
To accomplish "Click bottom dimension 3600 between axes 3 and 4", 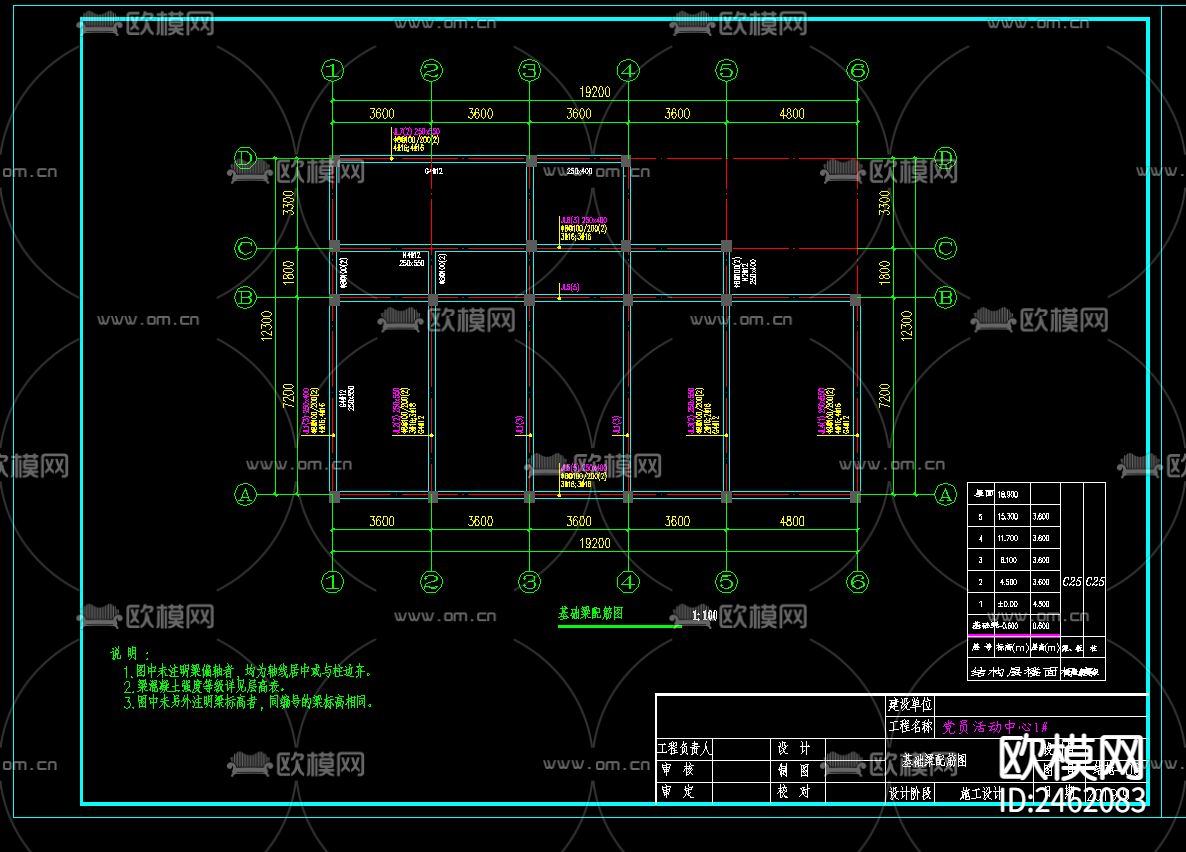I will tap(579, 521).
